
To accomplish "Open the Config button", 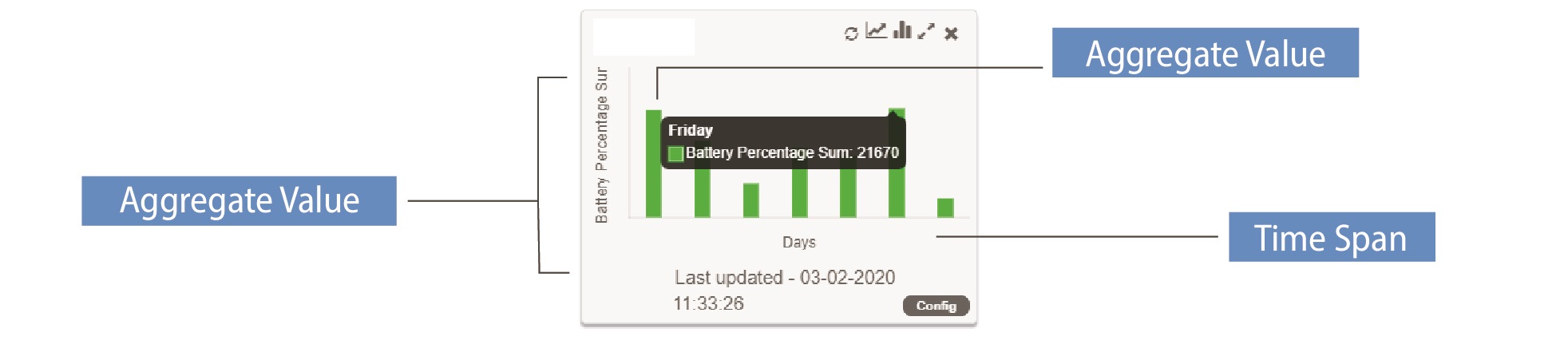I will 936,306.
